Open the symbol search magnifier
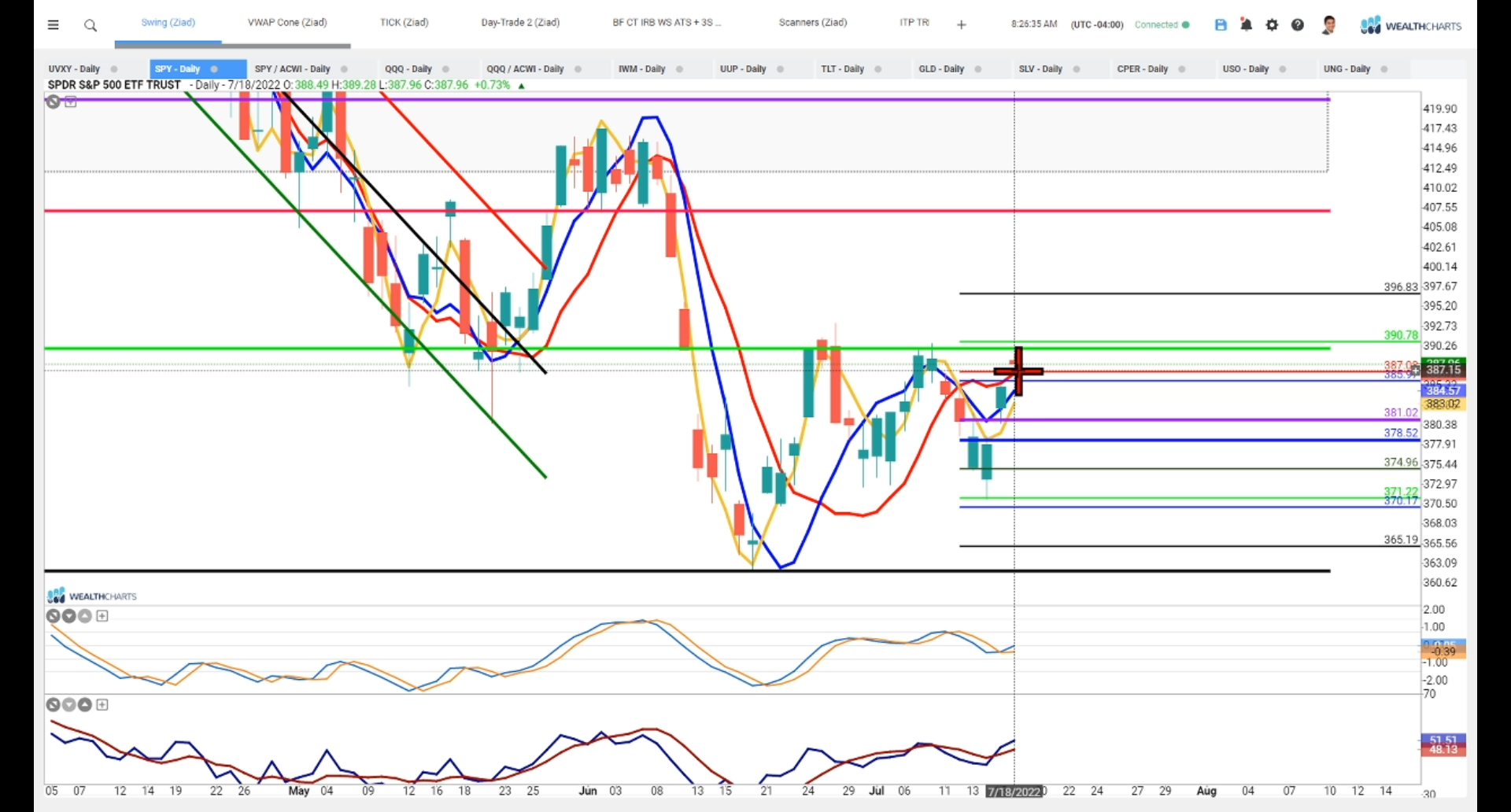The image size is (1511, 812). click(91, 26)
